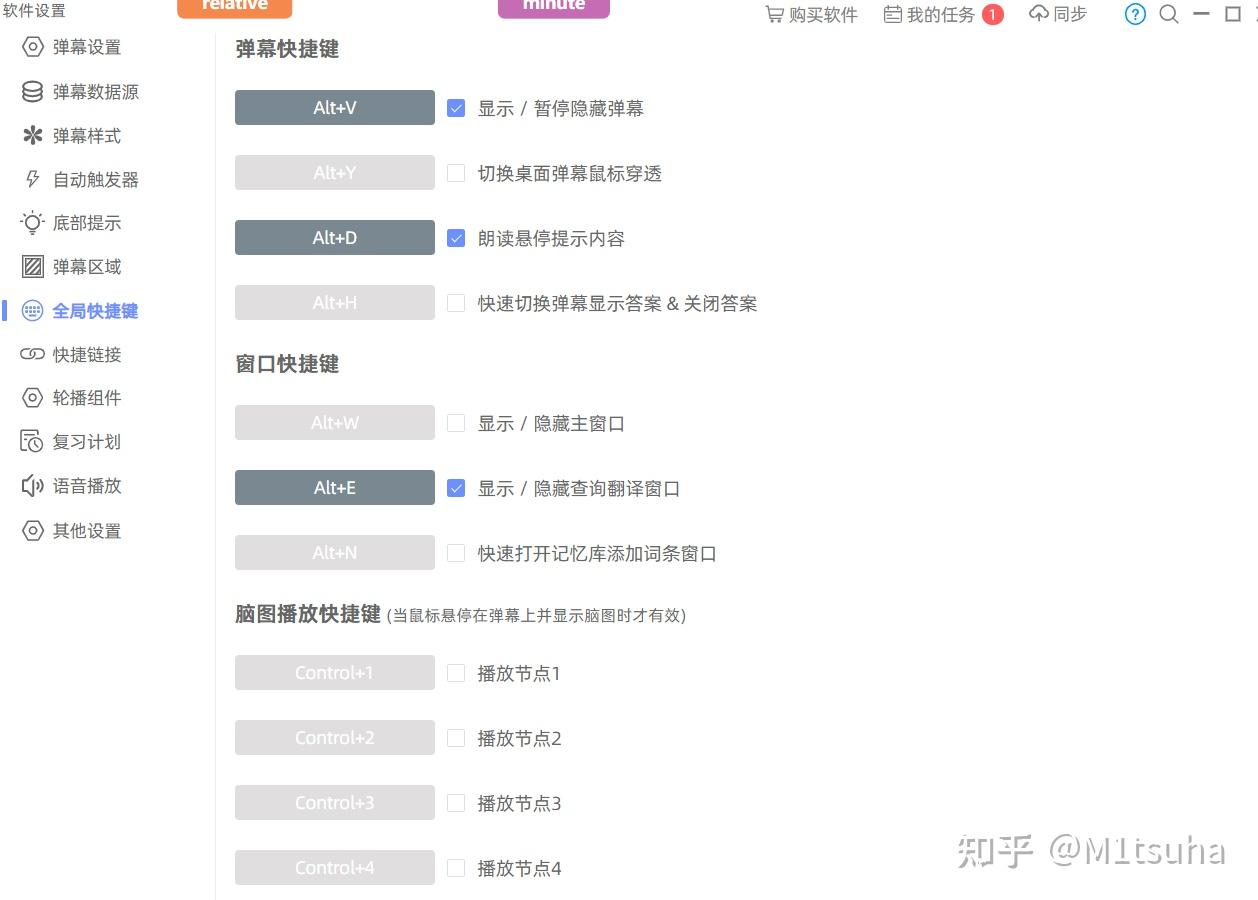This screenshot has width=1258, height=900.
Task: Click the search magnifier icon
Action: (1169, 14)
